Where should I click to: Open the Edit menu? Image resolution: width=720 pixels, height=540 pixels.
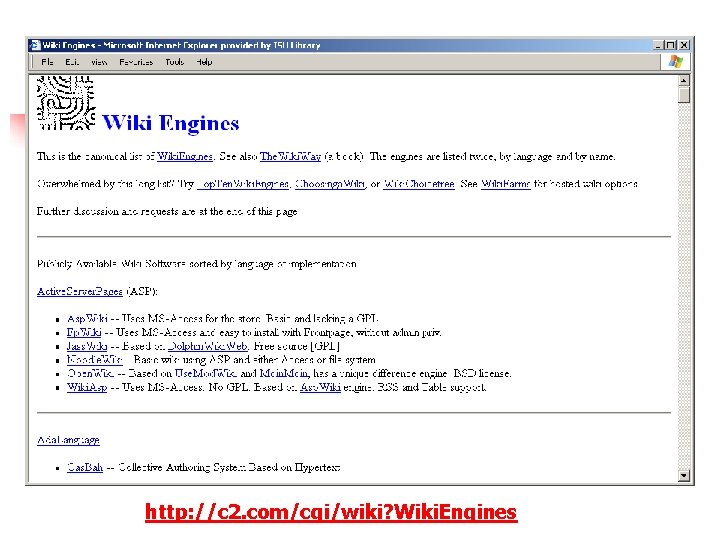tap(72, 62)
